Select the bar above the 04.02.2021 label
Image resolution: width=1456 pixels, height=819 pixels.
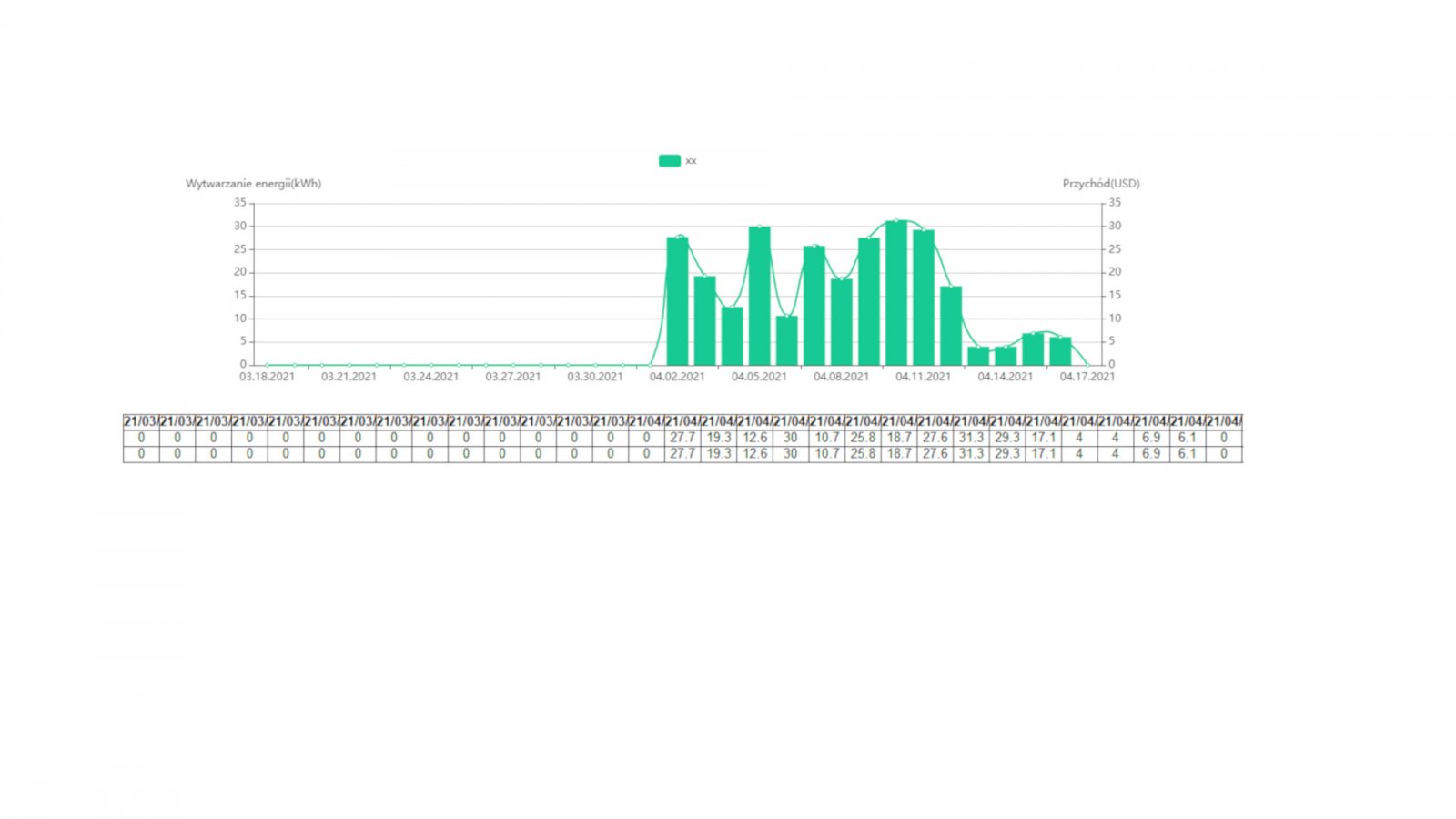pos(677,301)
